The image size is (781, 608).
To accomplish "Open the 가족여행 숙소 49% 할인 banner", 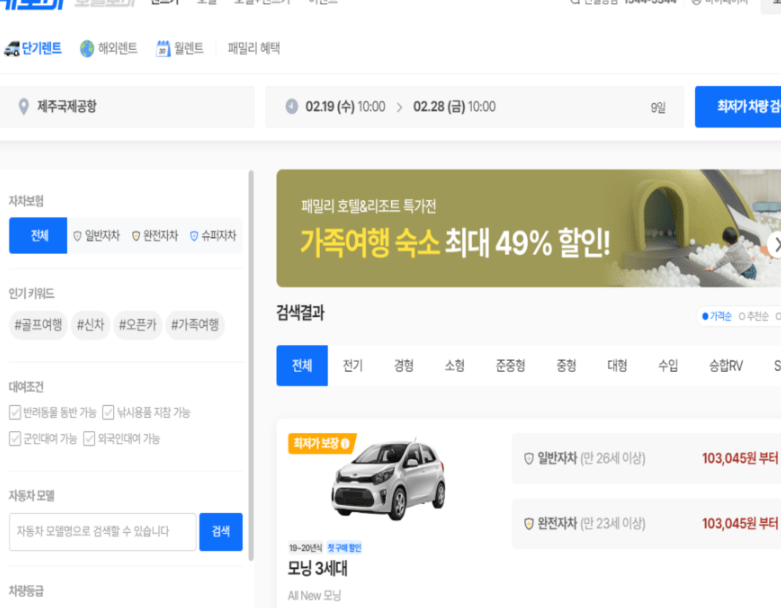I will [528, 229].
